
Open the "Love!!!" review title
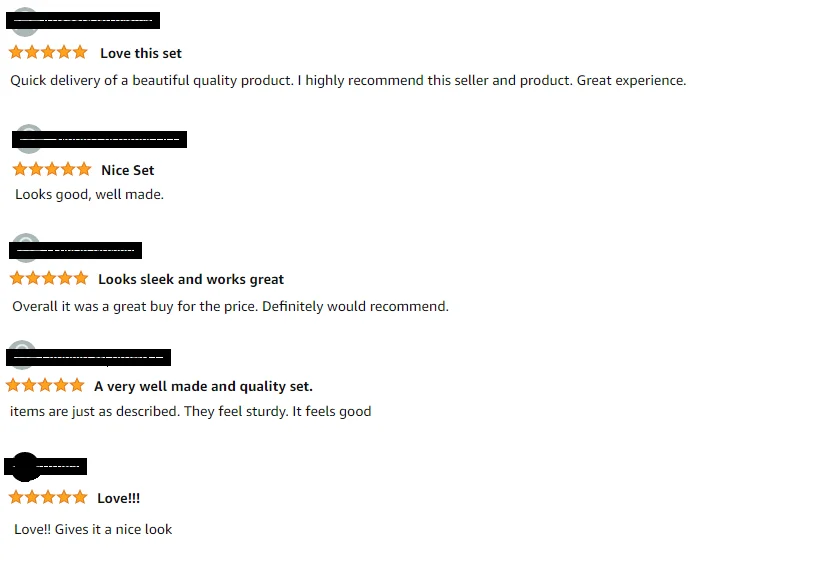(118, 498)
